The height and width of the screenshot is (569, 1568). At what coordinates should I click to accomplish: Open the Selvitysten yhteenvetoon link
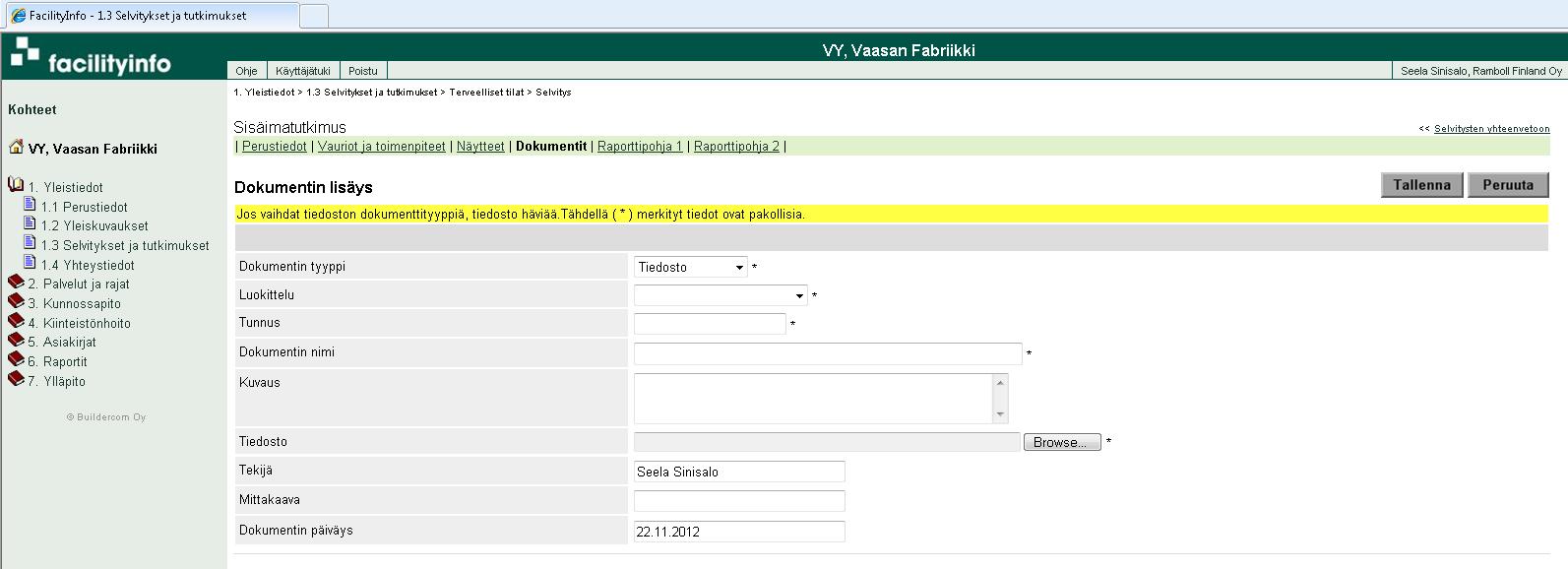click(1491, 129)
